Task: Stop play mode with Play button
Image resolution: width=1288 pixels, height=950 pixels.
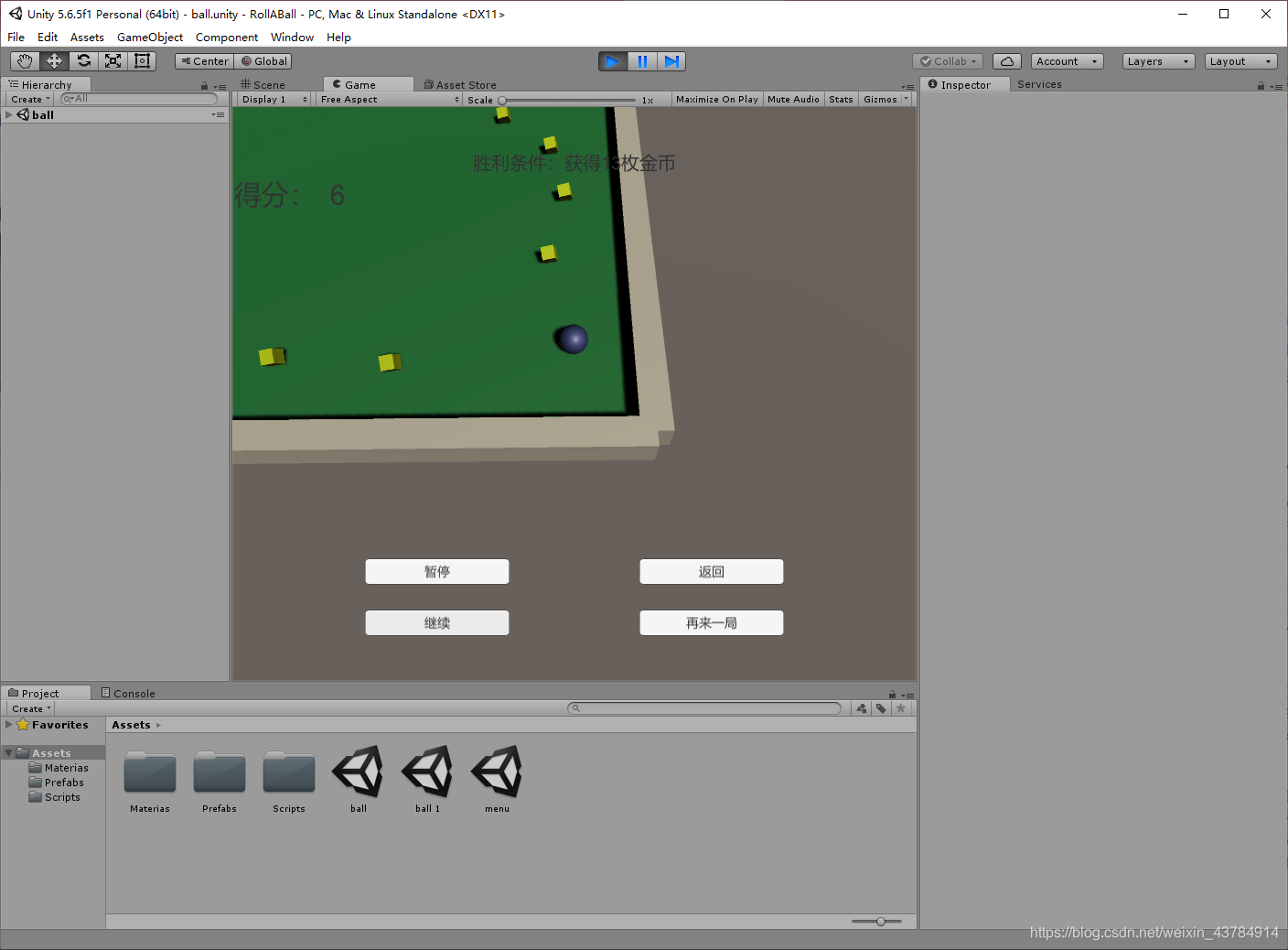Action: point(613,61)
